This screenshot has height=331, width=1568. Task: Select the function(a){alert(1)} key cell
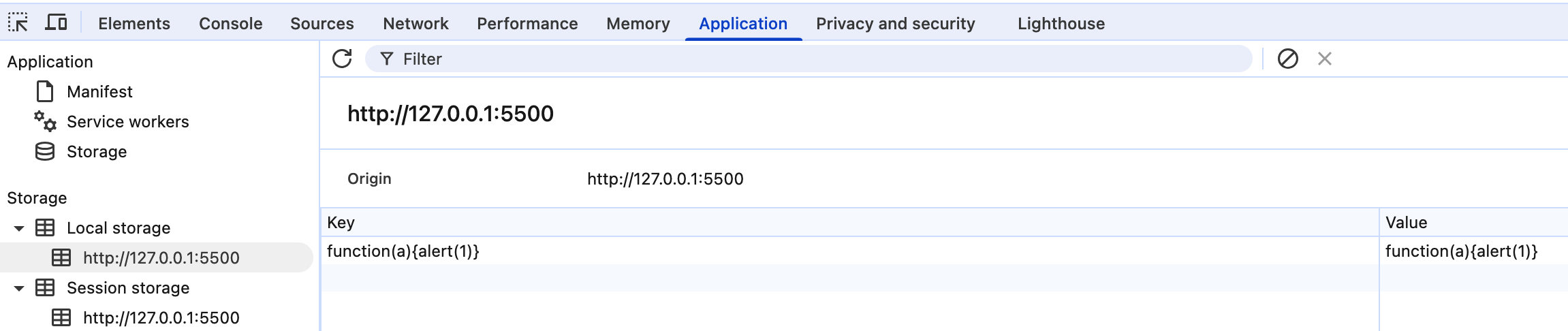coord(403,251)
